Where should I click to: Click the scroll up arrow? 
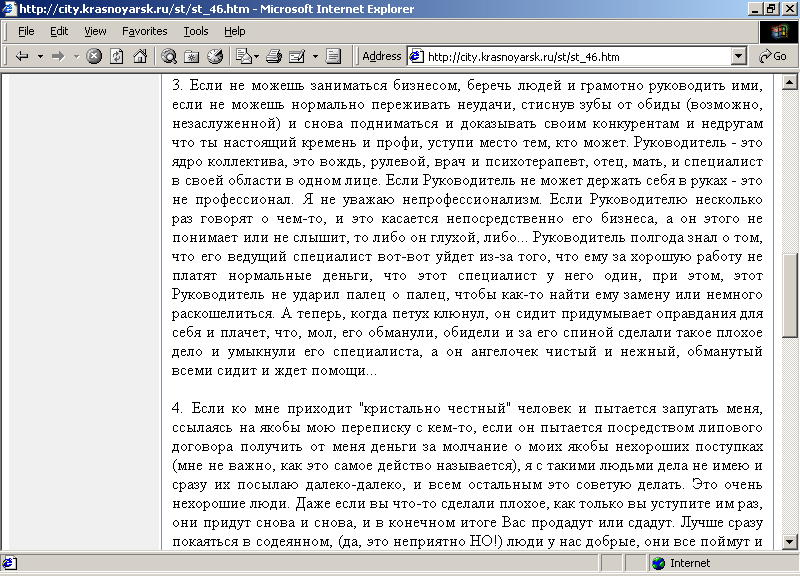[x=789, y=82]
